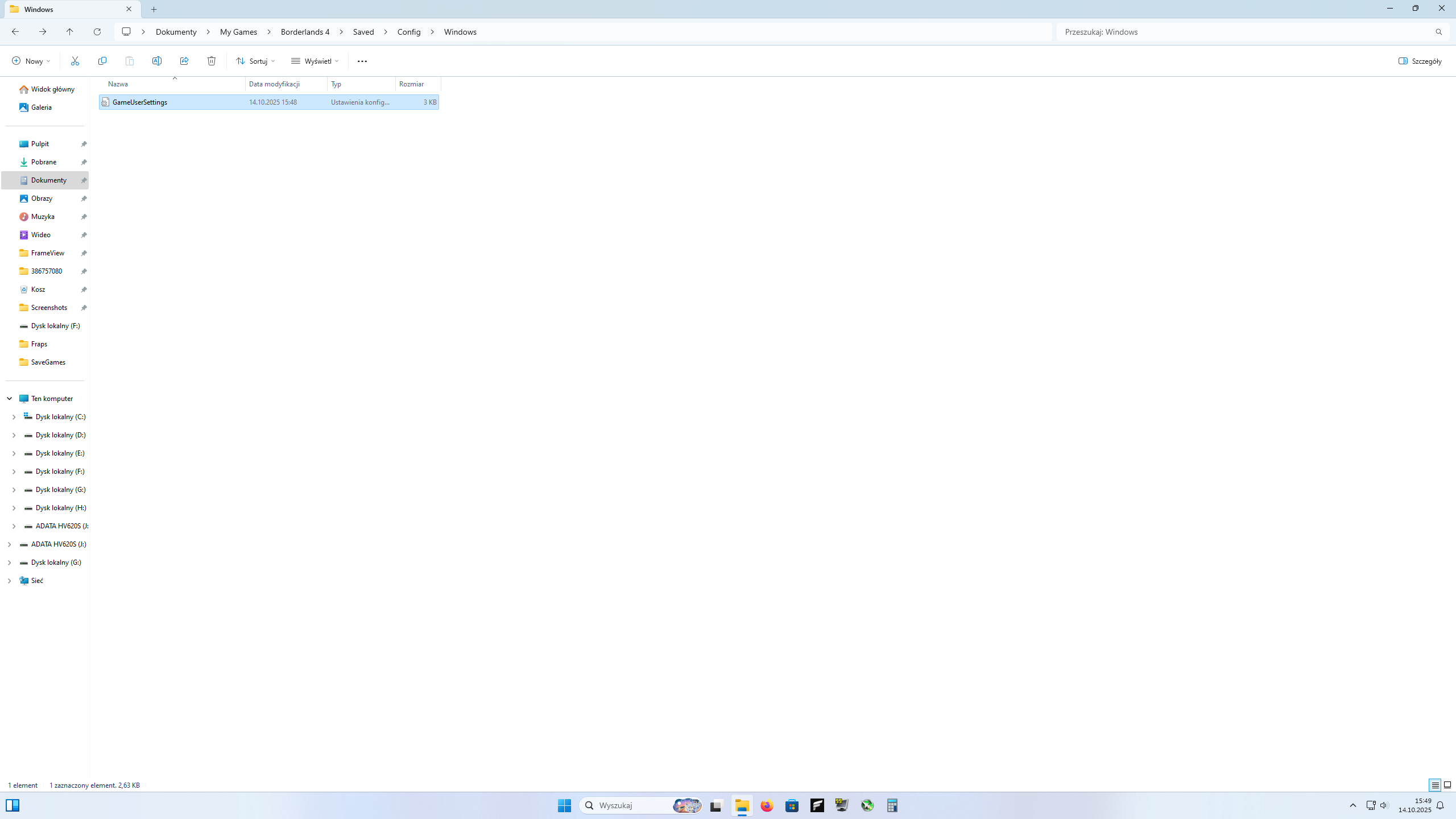Open a new tab with plus button

point(154,9)
